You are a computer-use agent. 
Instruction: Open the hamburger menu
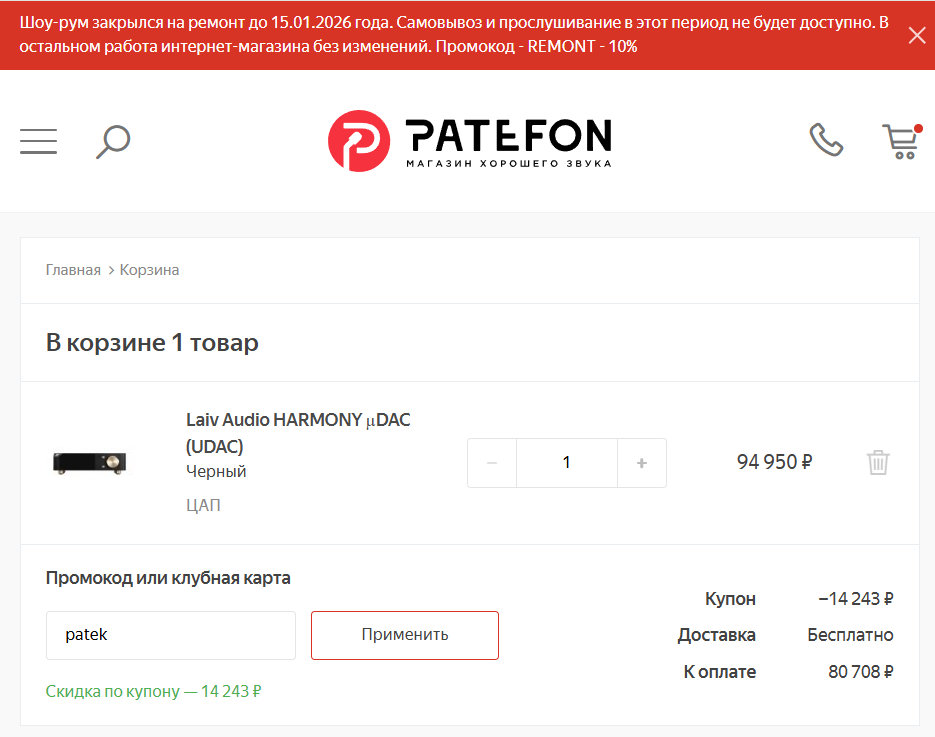tap(38, 141)
